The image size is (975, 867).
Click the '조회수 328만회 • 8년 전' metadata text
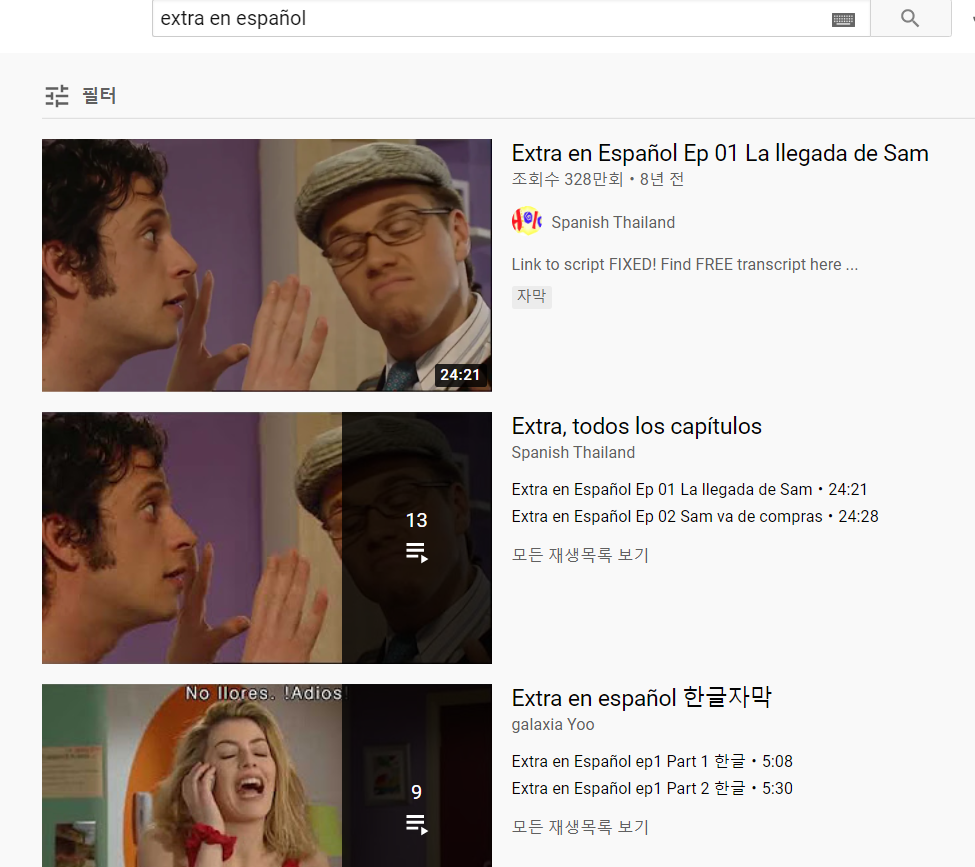pyautogui.click(x=598, y=179)
